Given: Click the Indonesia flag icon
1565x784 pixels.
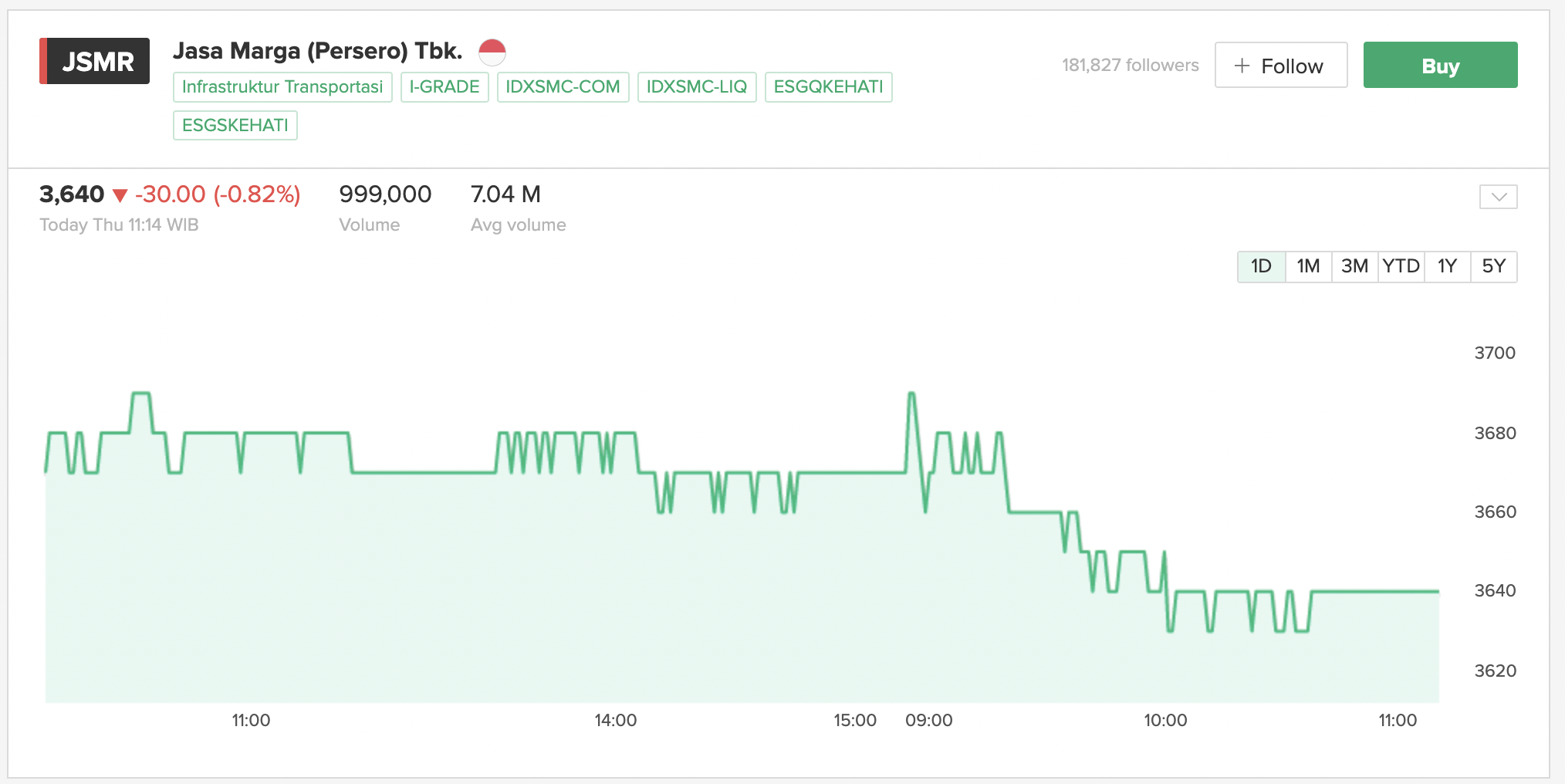Looking at the screenshot, I should (492, 52).
